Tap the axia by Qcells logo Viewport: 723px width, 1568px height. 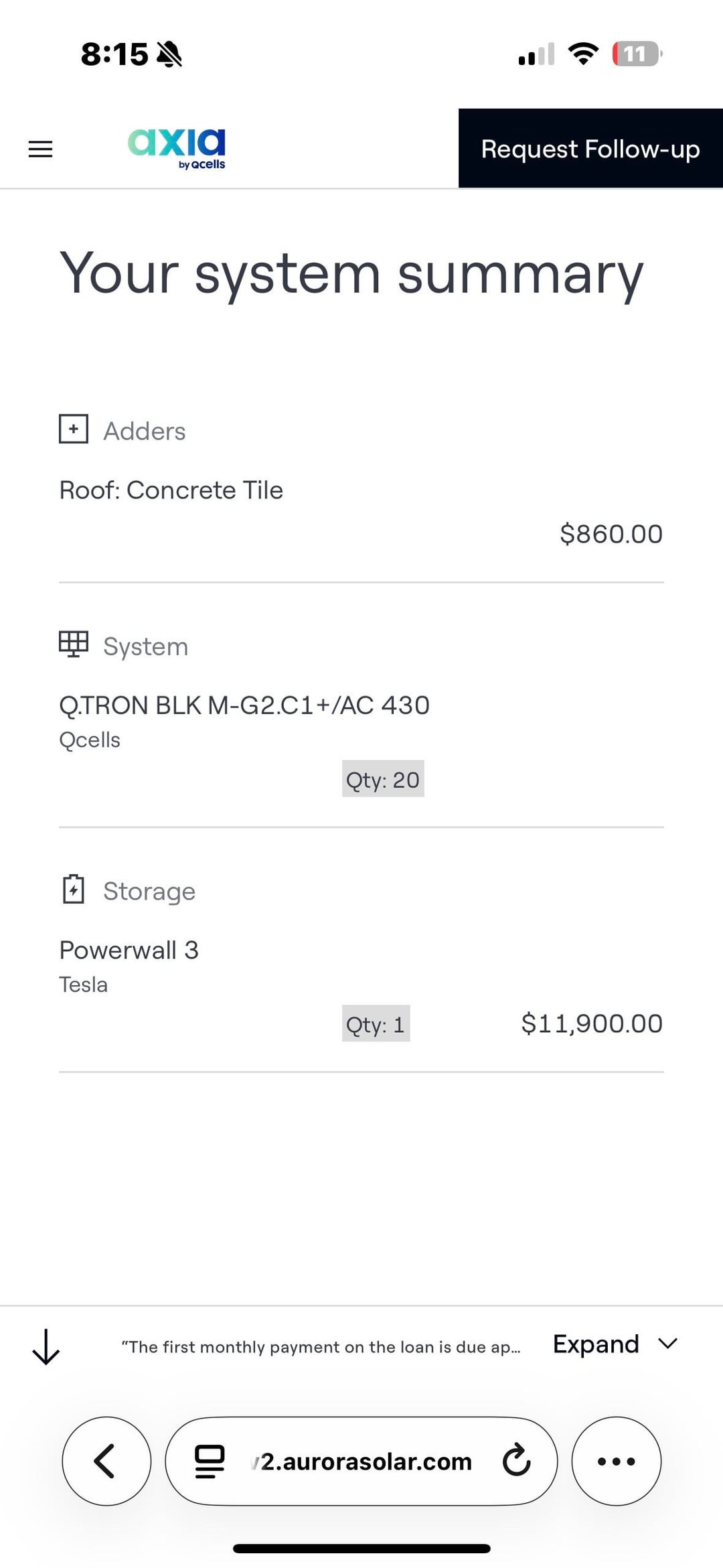point(177,148)
